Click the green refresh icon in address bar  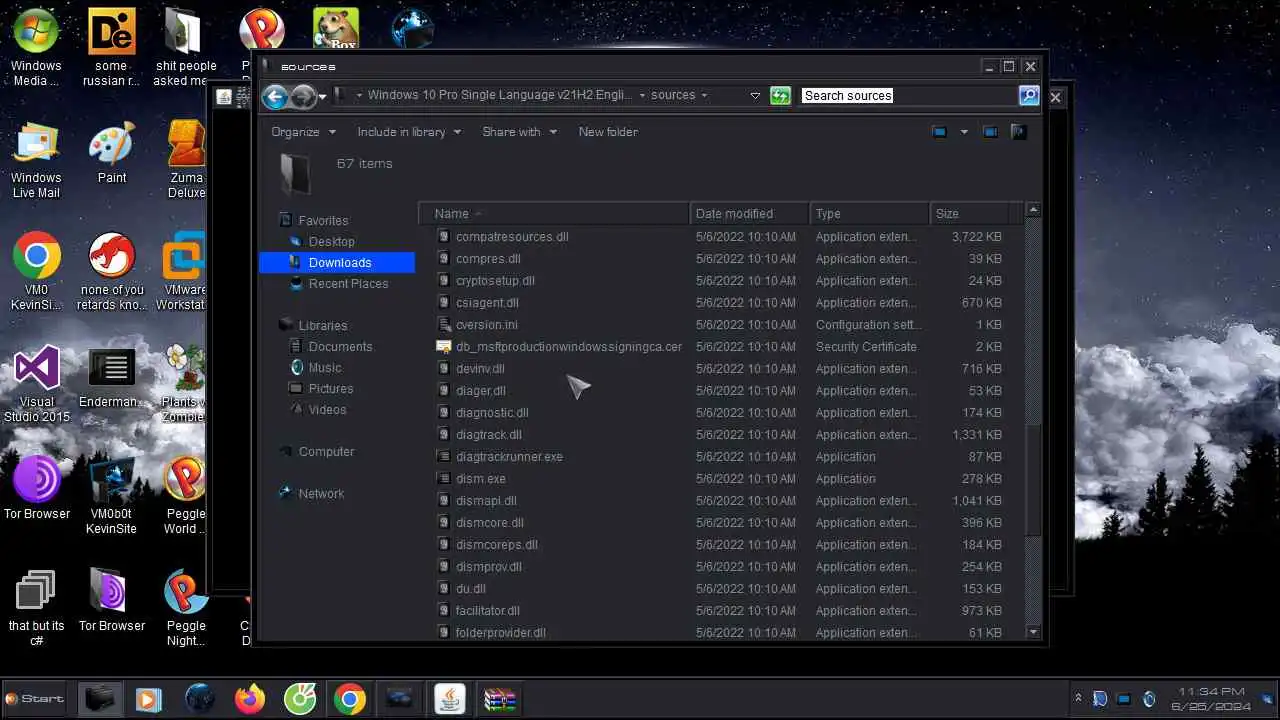coord(781,96)
